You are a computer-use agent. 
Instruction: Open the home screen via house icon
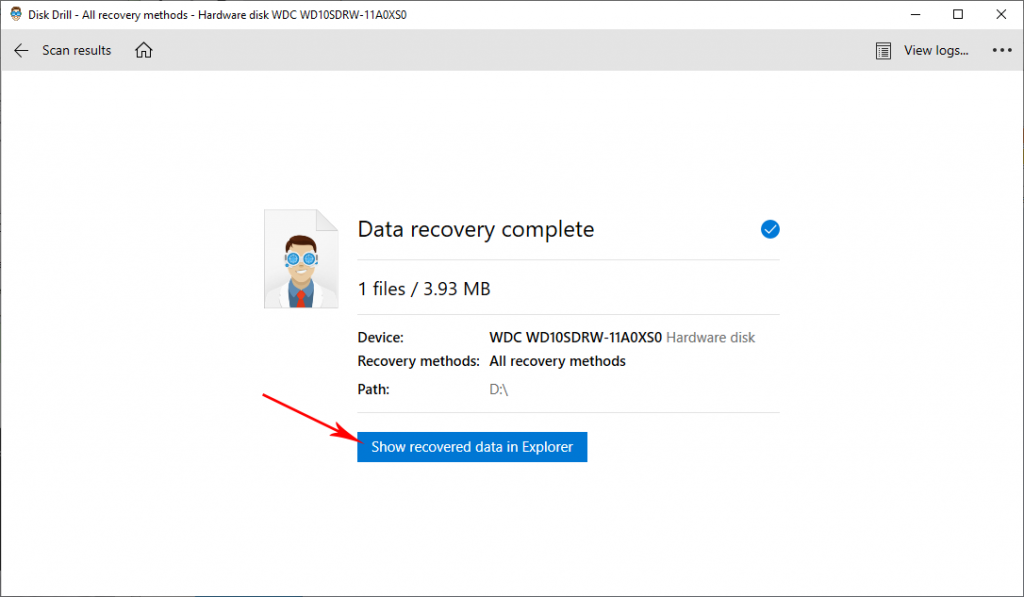(x=143, y=49)
